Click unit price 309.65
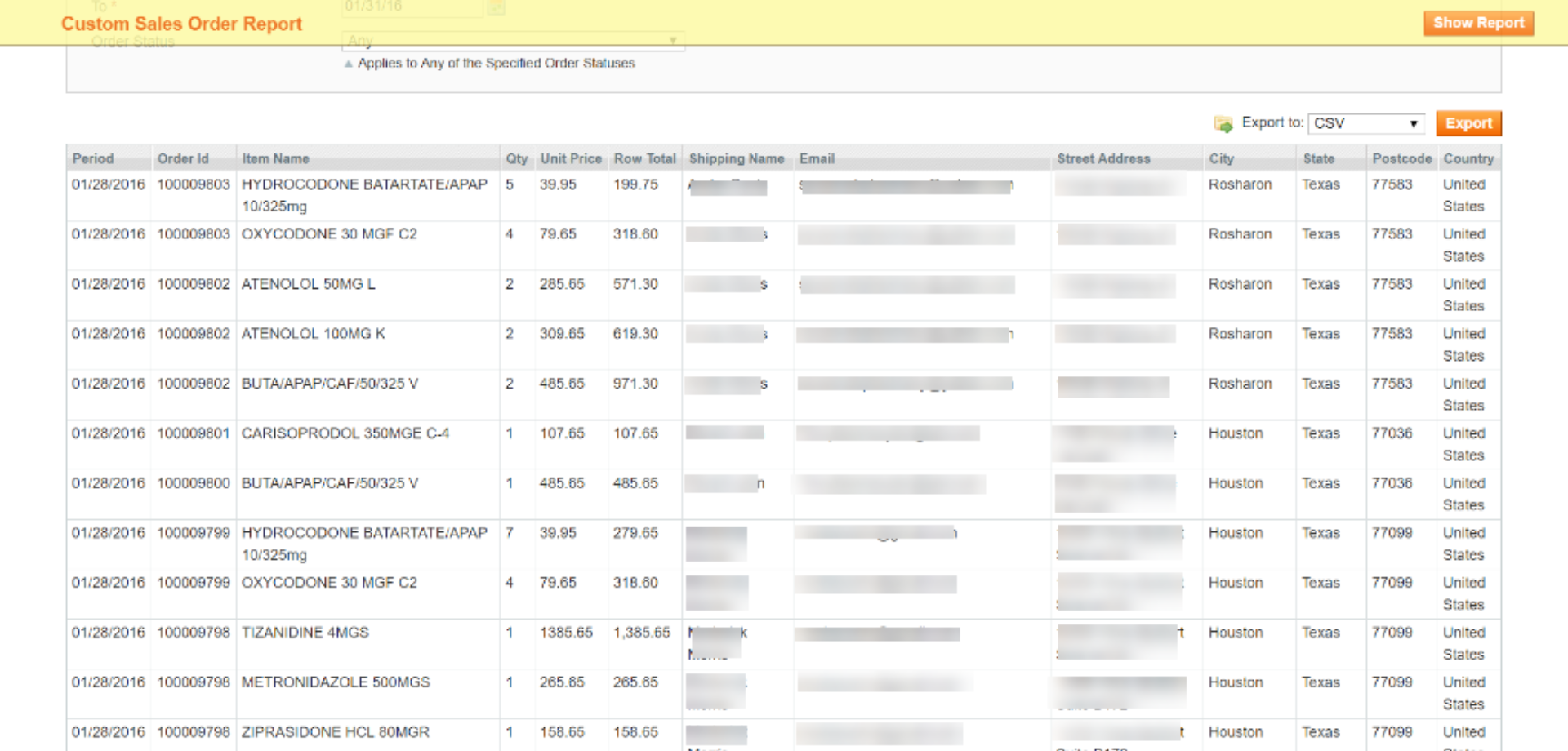The width and height of the screenshot is (1568, 751). (562, 334)
